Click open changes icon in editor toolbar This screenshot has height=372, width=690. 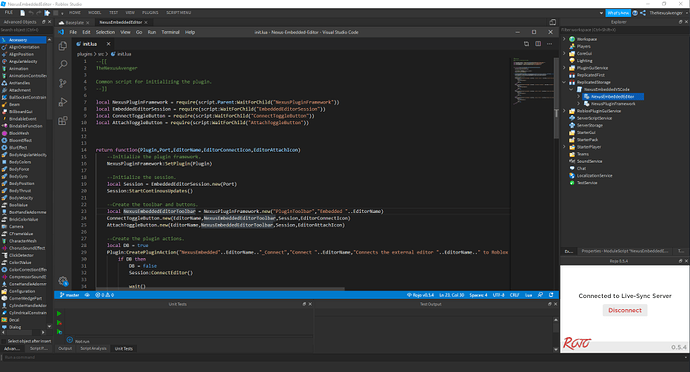[526, 44]
